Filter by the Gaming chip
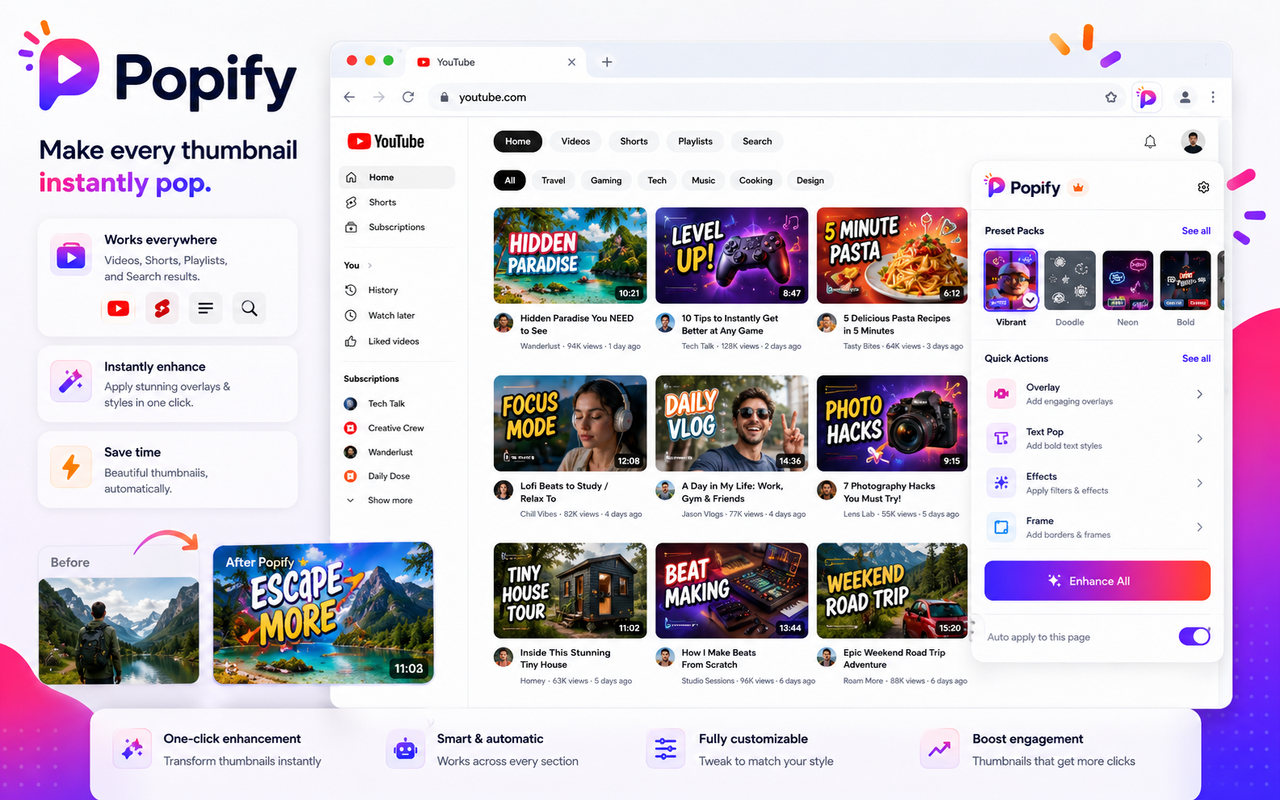This screenshot has height=800, width=1280. pyautogui.click(x=606, y=181)
